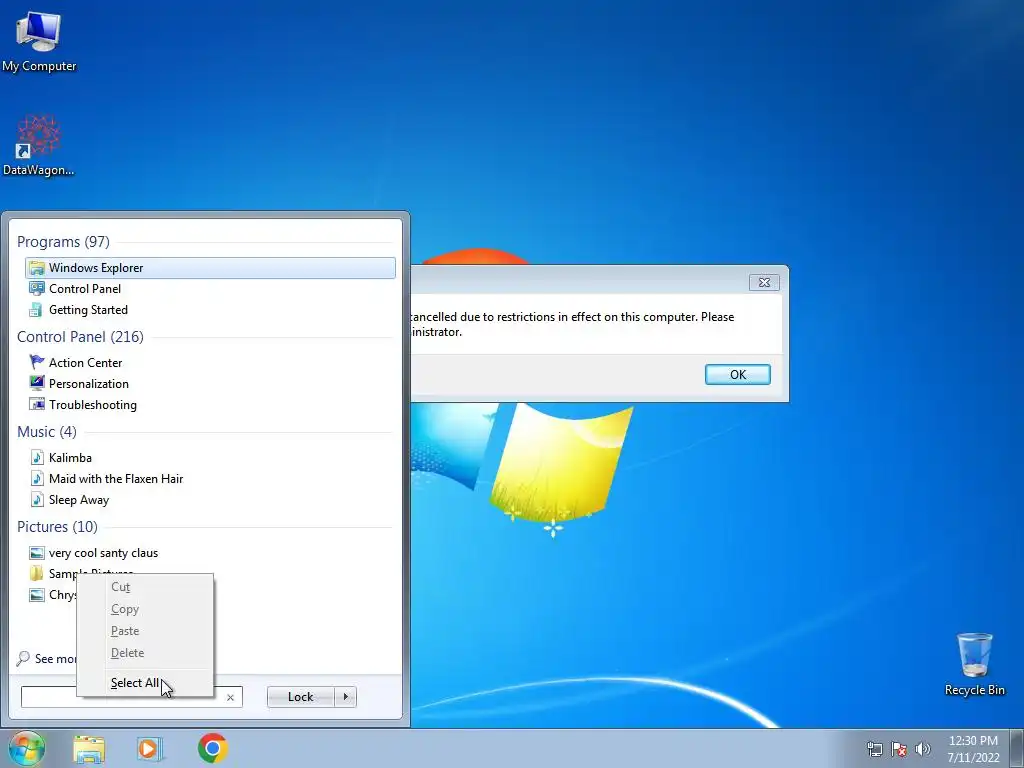Click the Troubleshooting result icon
The width and height of the screenshot is (1024, 768).
37,404
